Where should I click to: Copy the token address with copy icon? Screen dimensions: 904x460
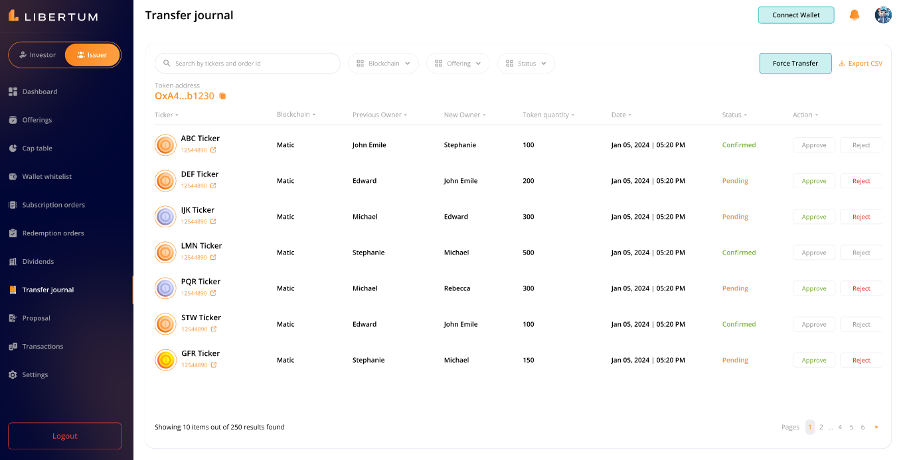pos(223,96)
